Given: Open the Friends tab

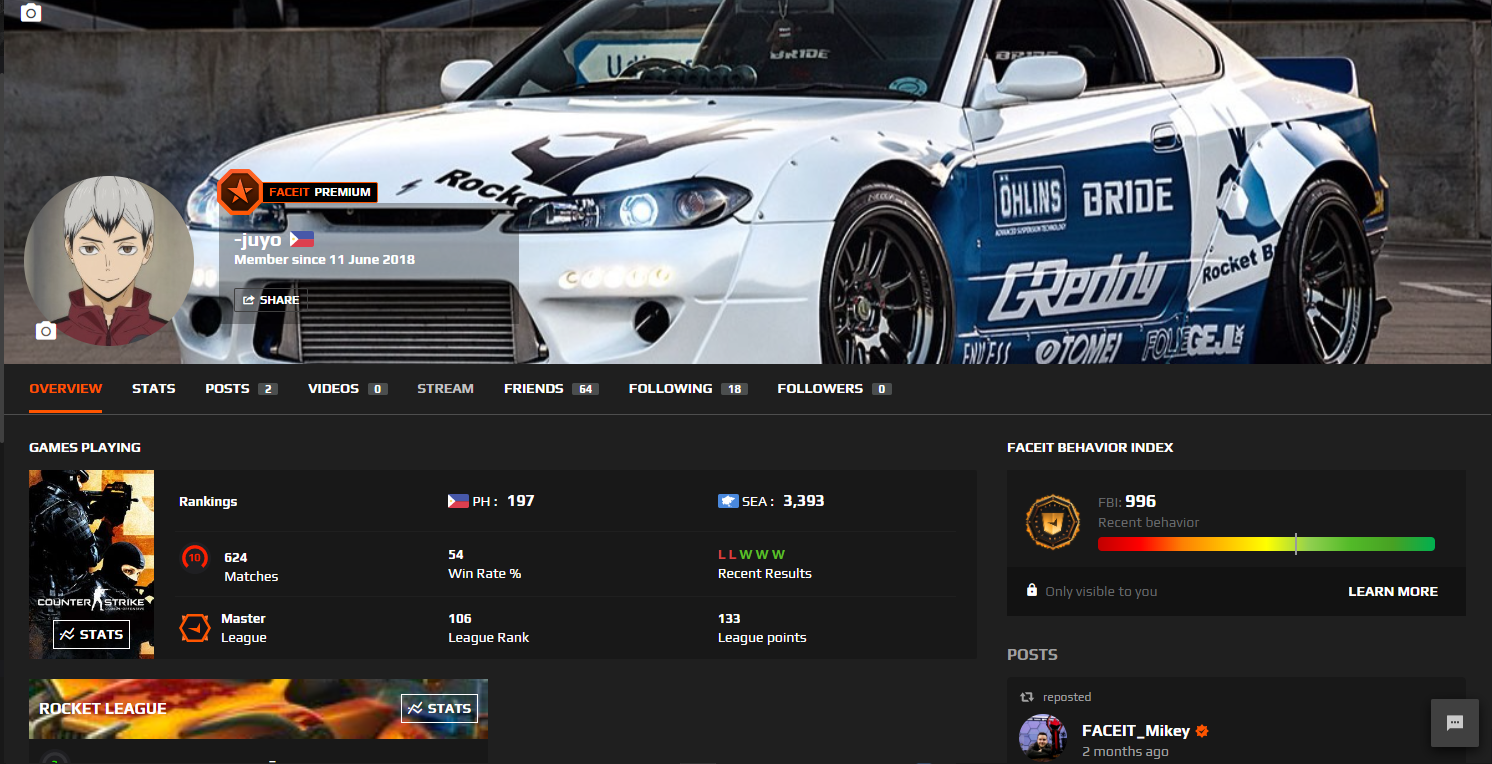Looking at the screenshot, I should [551, 389].
